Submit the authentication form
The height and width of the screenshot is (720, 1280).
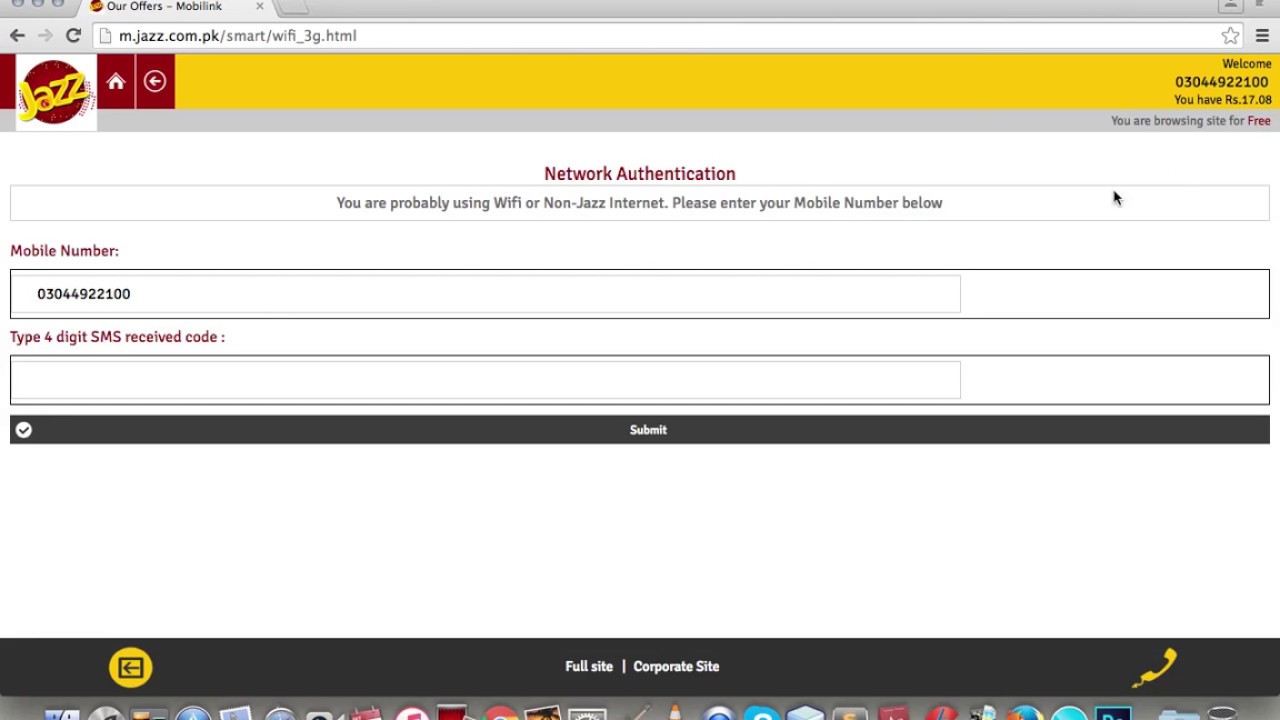click(640, 430)
